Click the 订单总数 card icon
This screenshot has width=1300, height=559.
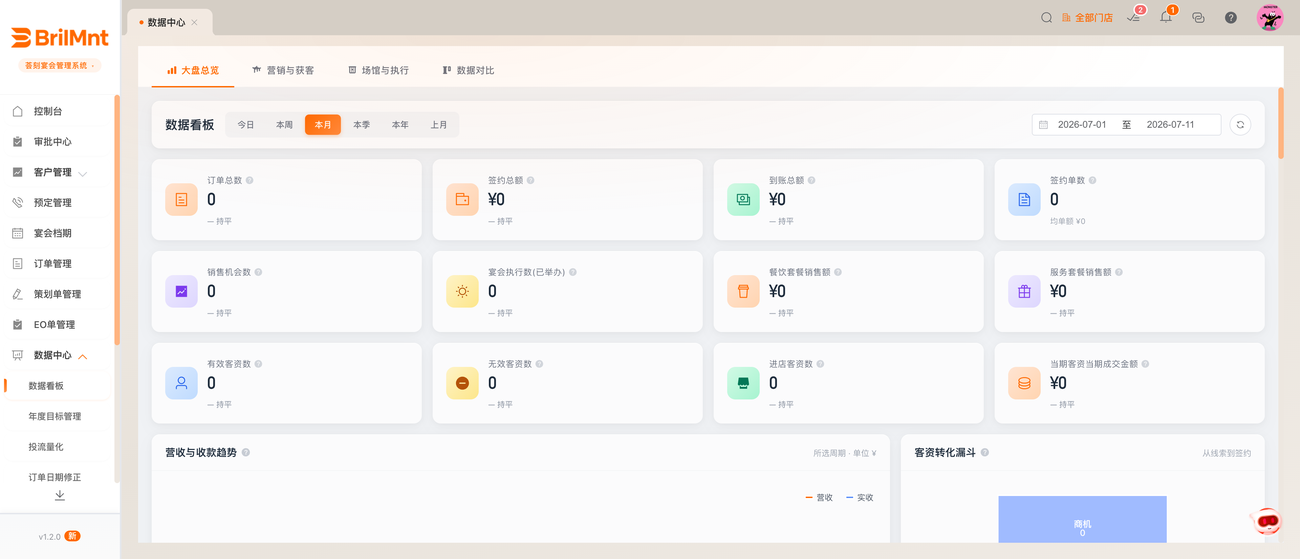(181, 200)
